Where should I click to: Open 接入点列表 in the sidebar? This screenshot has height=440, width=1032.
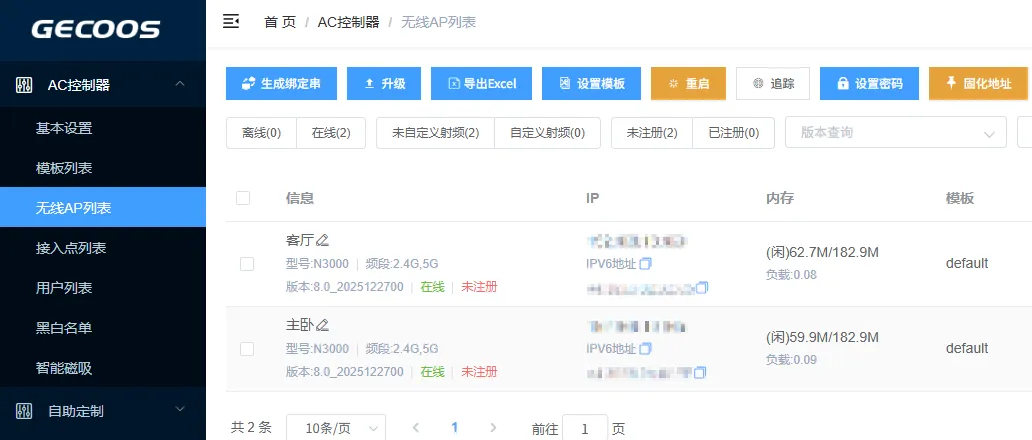(x=71, y=248)
